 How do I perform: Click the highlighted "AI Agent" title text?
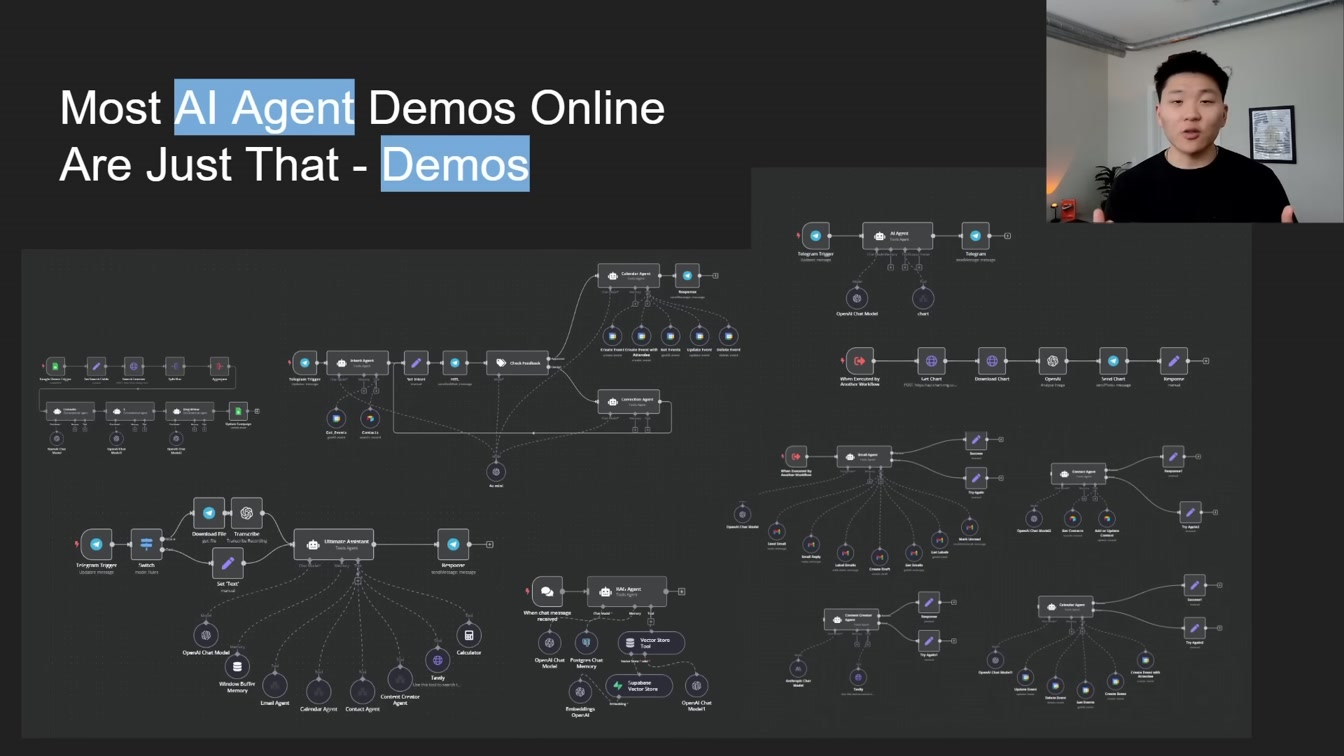264,107
